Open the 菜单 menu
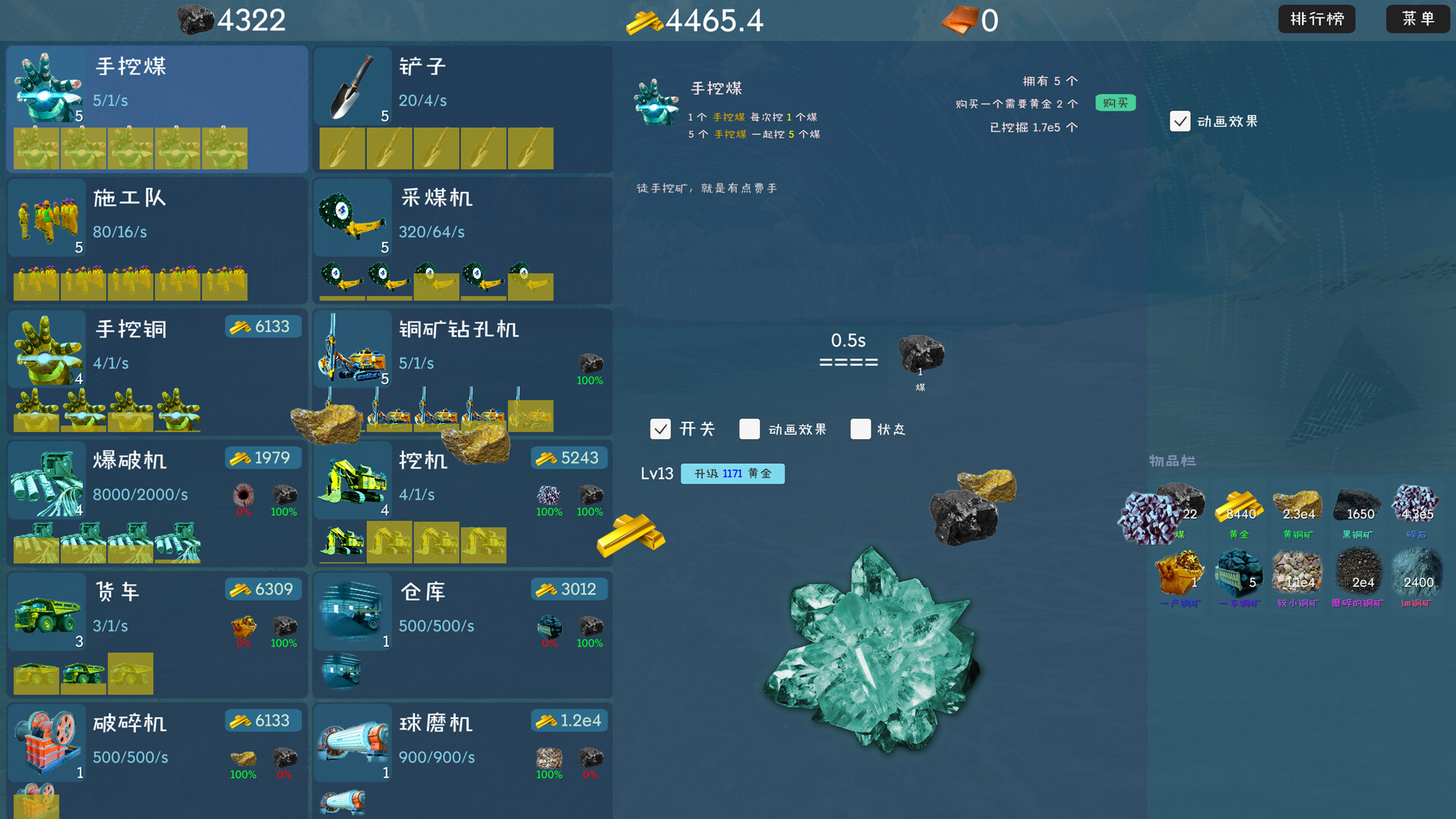The height and width of the screenshot is (819, 1456). (x=1417, y=19)
